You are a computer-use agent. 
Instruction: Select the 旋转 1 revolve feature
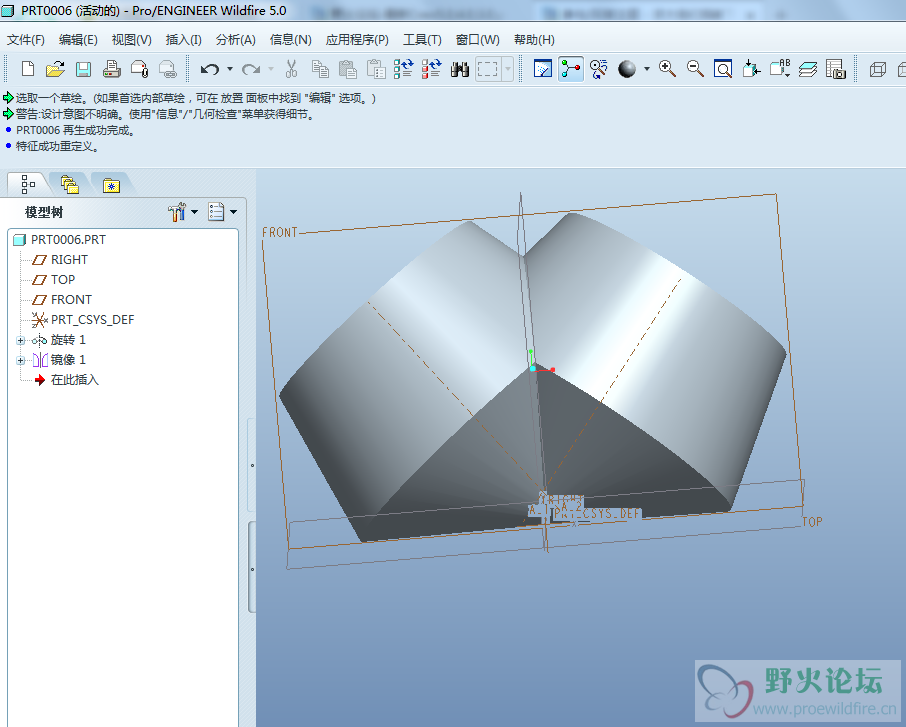coord(58,340)
